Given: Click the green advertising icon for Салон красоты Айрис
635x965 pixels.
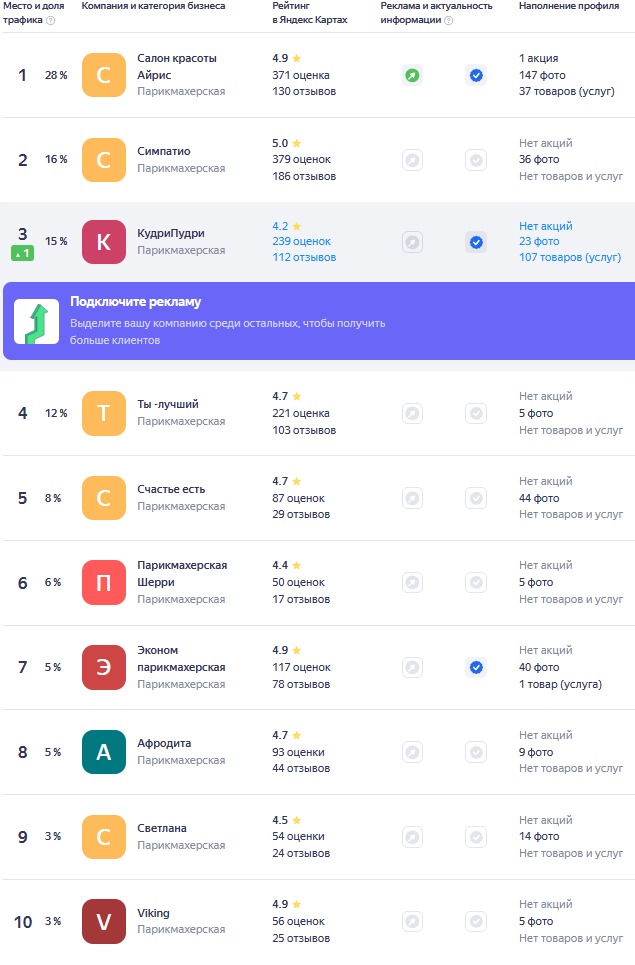Looking at the screenshot, I should pos(412,76).
